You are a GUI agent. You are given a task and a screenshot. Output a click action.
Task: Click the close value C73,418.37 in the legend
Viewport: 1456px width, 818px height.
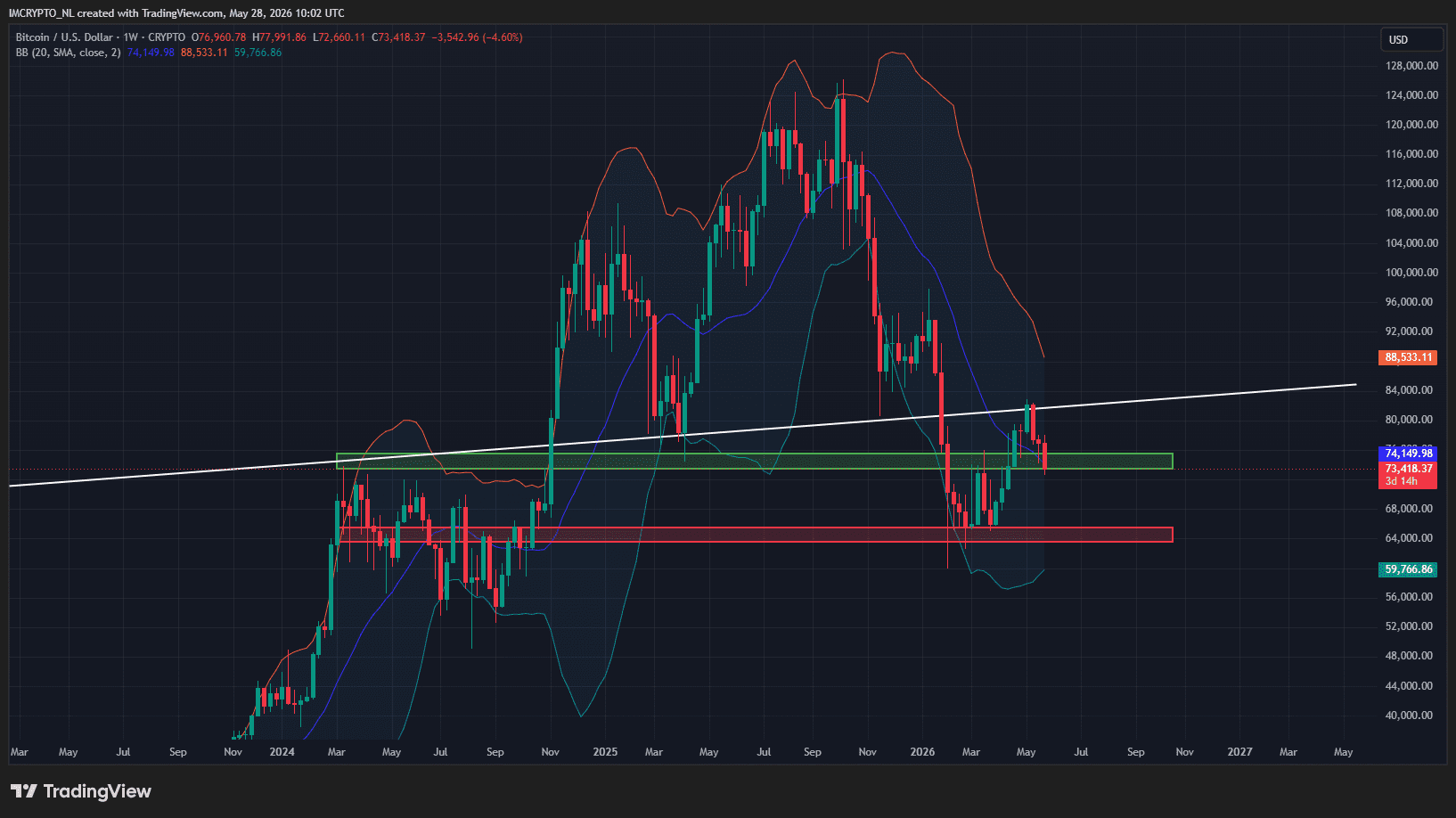398,37
